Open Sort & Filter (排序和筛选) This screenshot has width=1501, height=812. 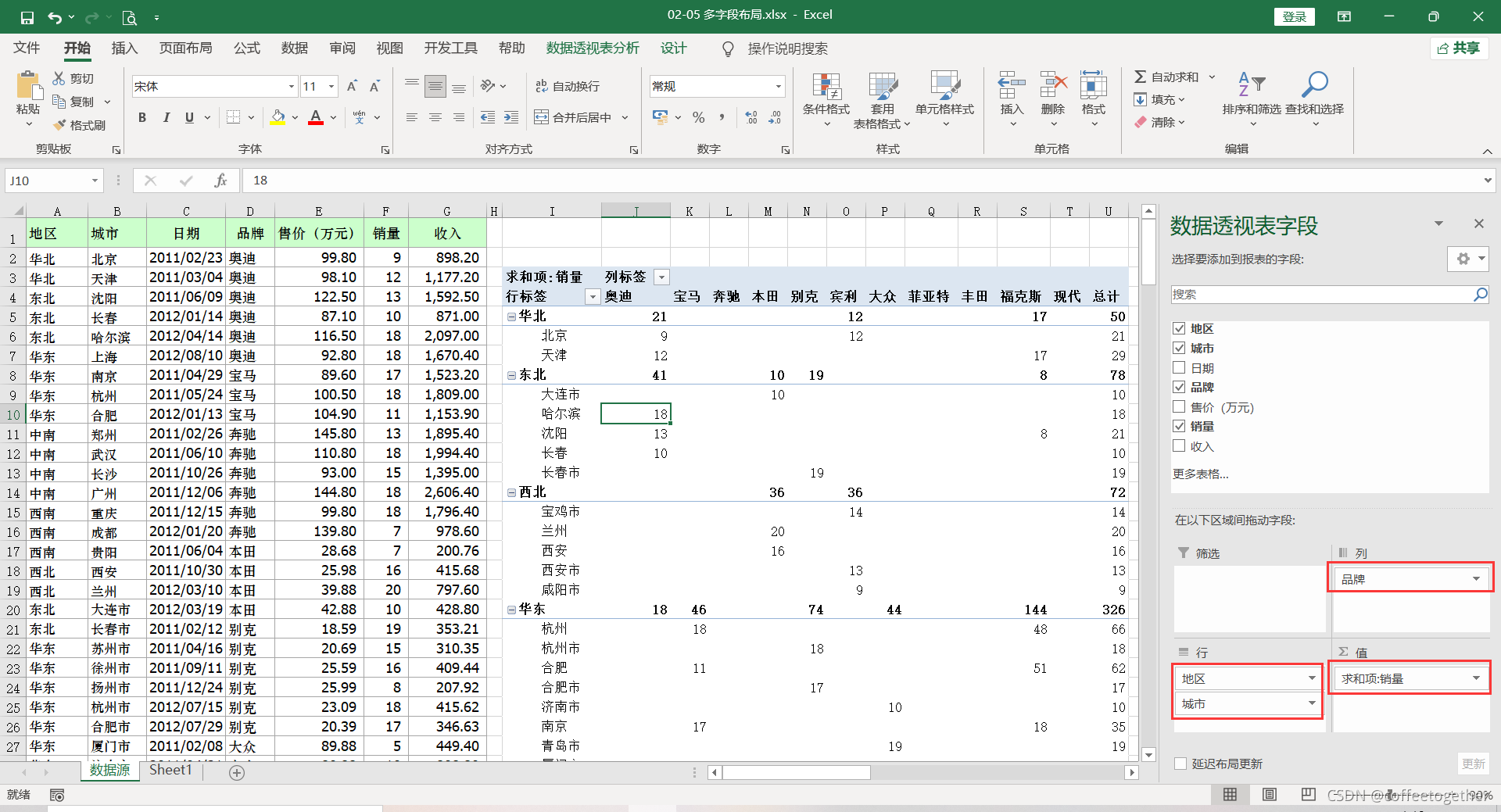tap(1252, 99)
